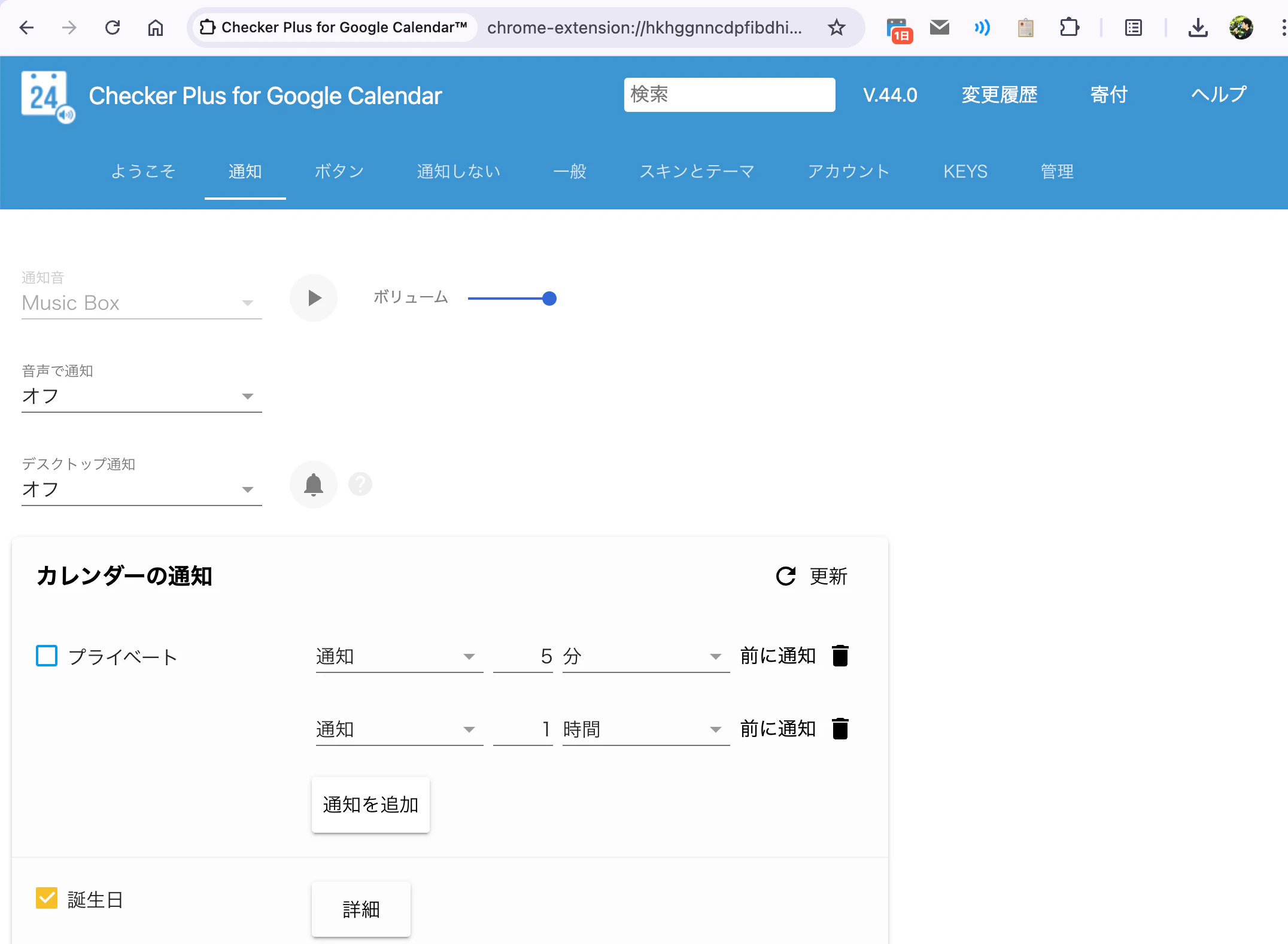The width and height of the screenshot is (1288, 944).
Task: Go to the 管理 tab
Action: (x=1057, y=172)
